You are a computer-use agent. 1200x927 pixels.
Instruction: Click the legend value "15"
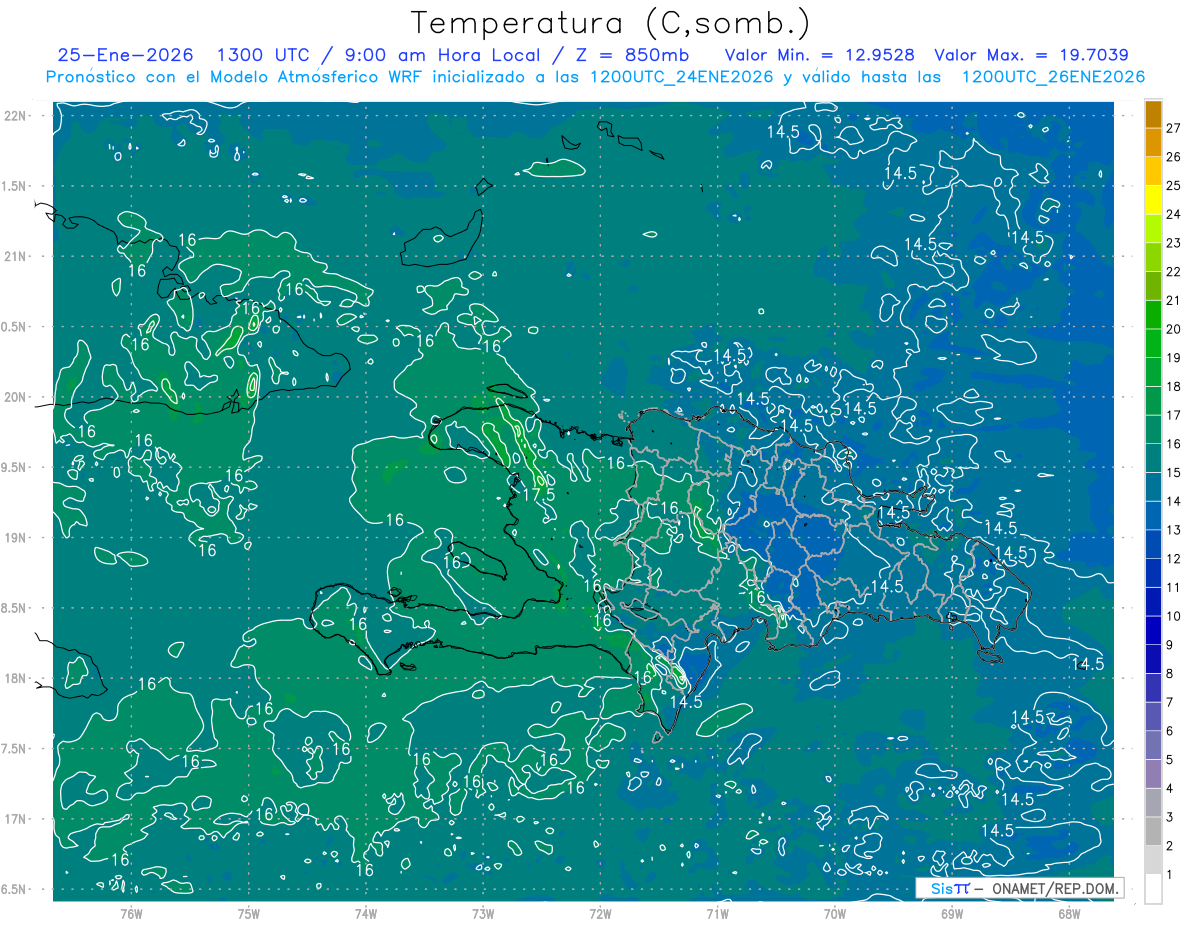coord(1174,472)
